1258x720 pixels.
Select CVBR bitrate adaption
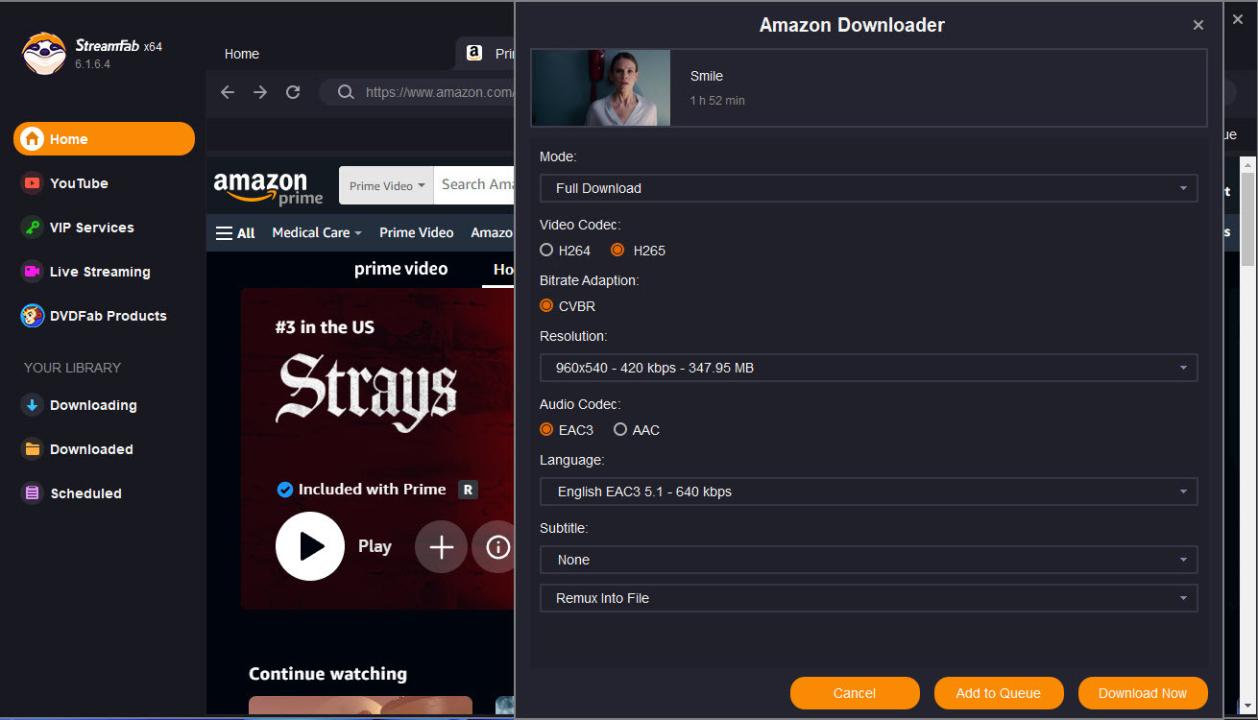(567, 306)
